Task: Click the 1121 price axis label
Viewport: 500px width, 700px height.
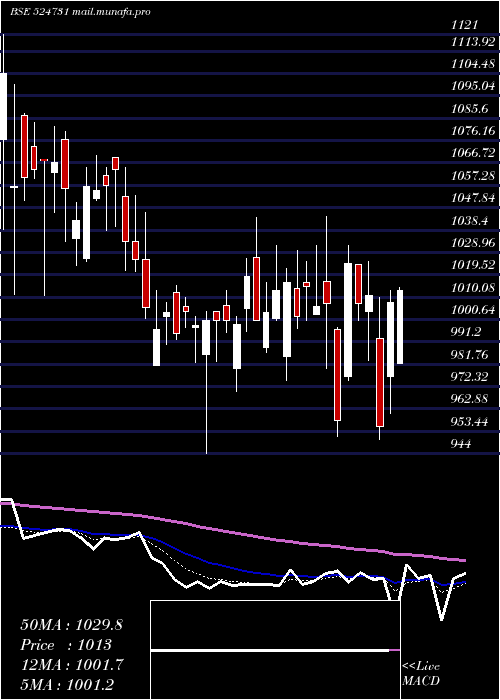Action: tap(465, 25)
